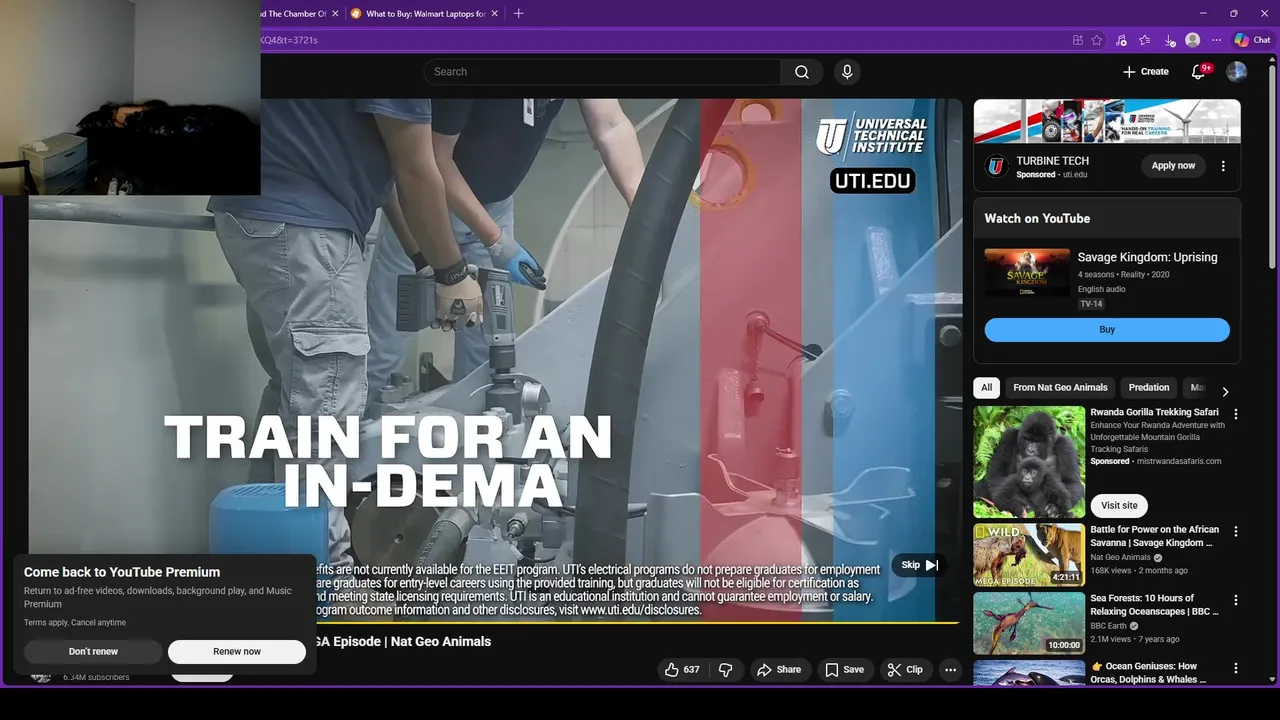Open more actions menu beside Clip
The width and height of the screenshot is (1280, 720).
click(951, 670)
